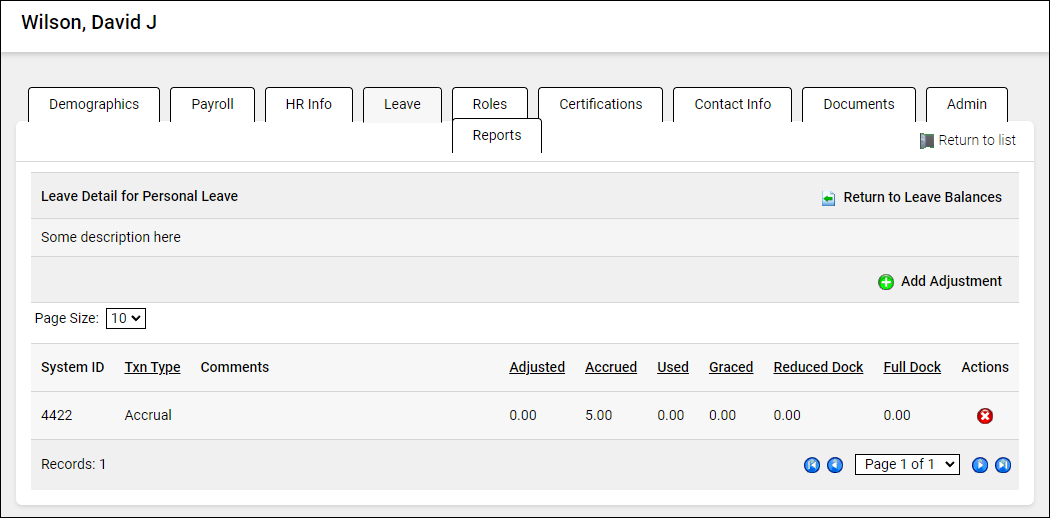
Task: Sort table by Reduced Dock column
Action: point(818,367)
